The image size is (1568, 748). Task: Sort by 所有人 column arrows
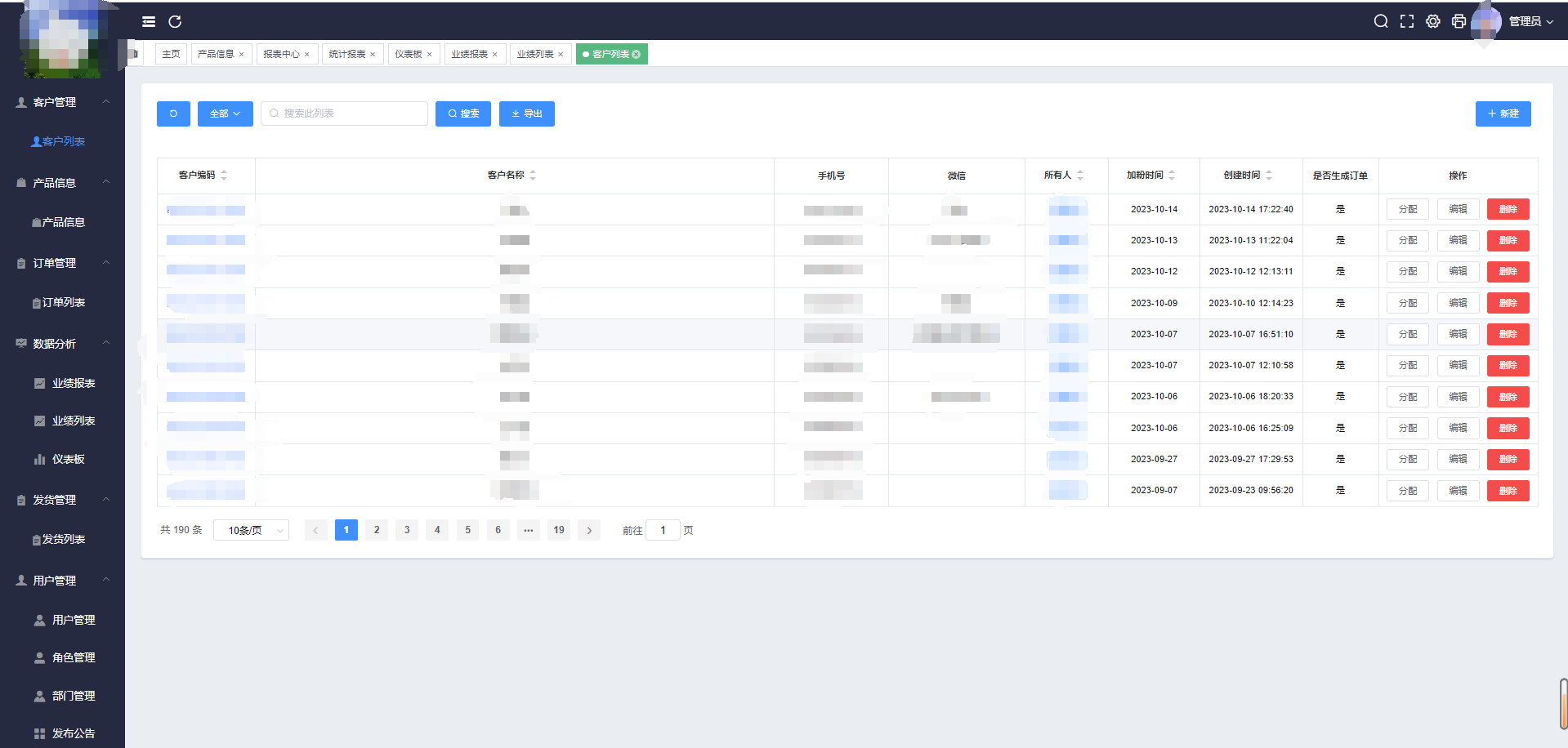1080,175
